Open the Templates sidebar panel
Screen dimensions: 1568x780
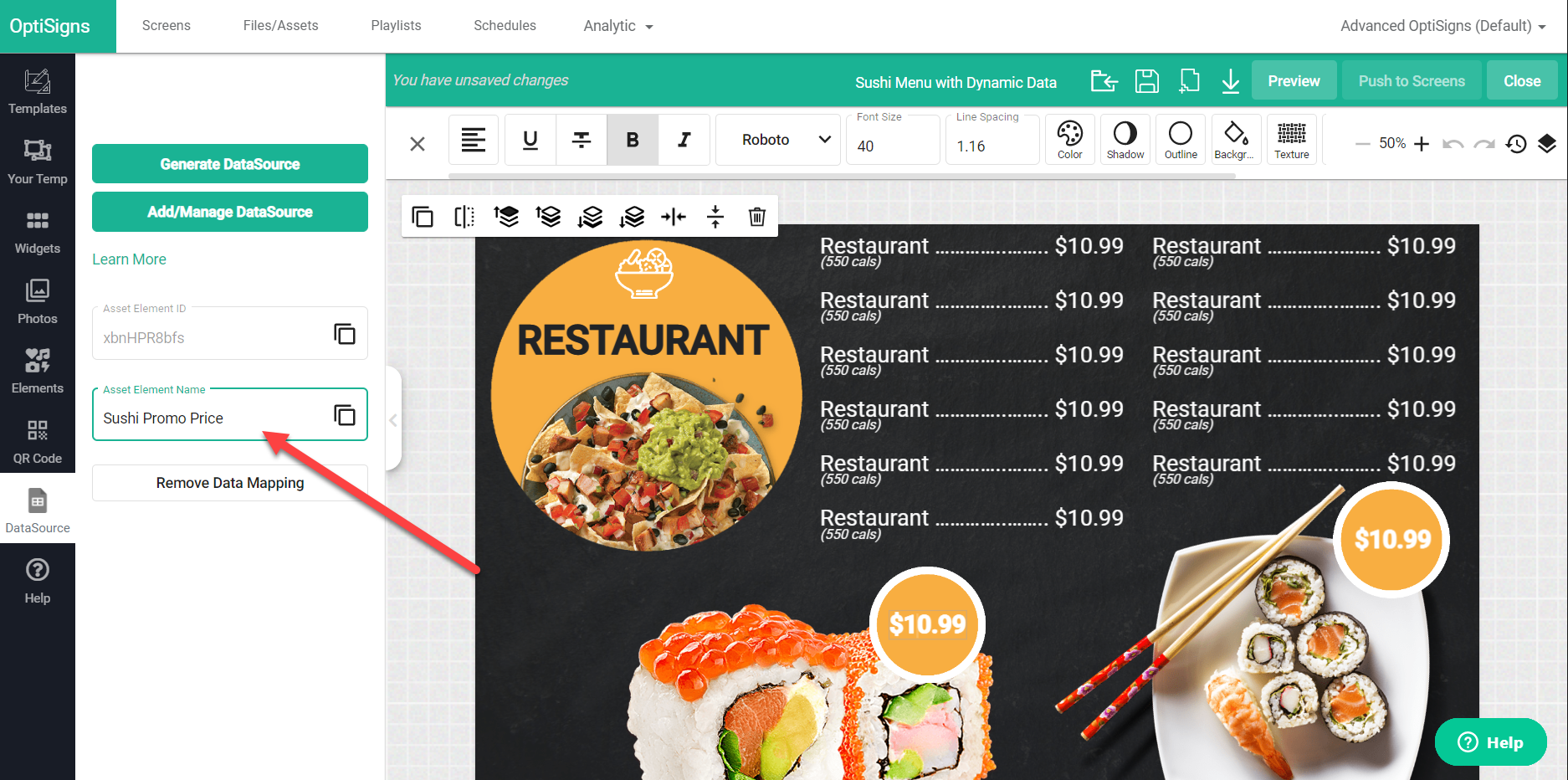coord(37,91)
